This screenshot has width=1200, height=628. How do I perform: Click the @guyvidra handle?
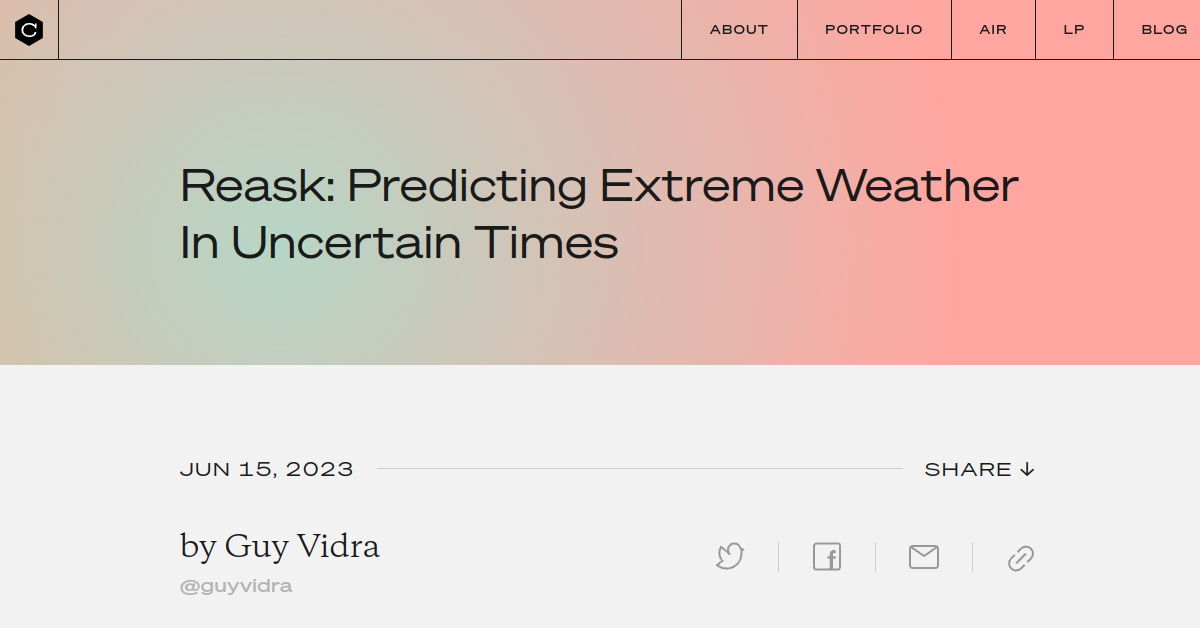(x=236, y=585)
